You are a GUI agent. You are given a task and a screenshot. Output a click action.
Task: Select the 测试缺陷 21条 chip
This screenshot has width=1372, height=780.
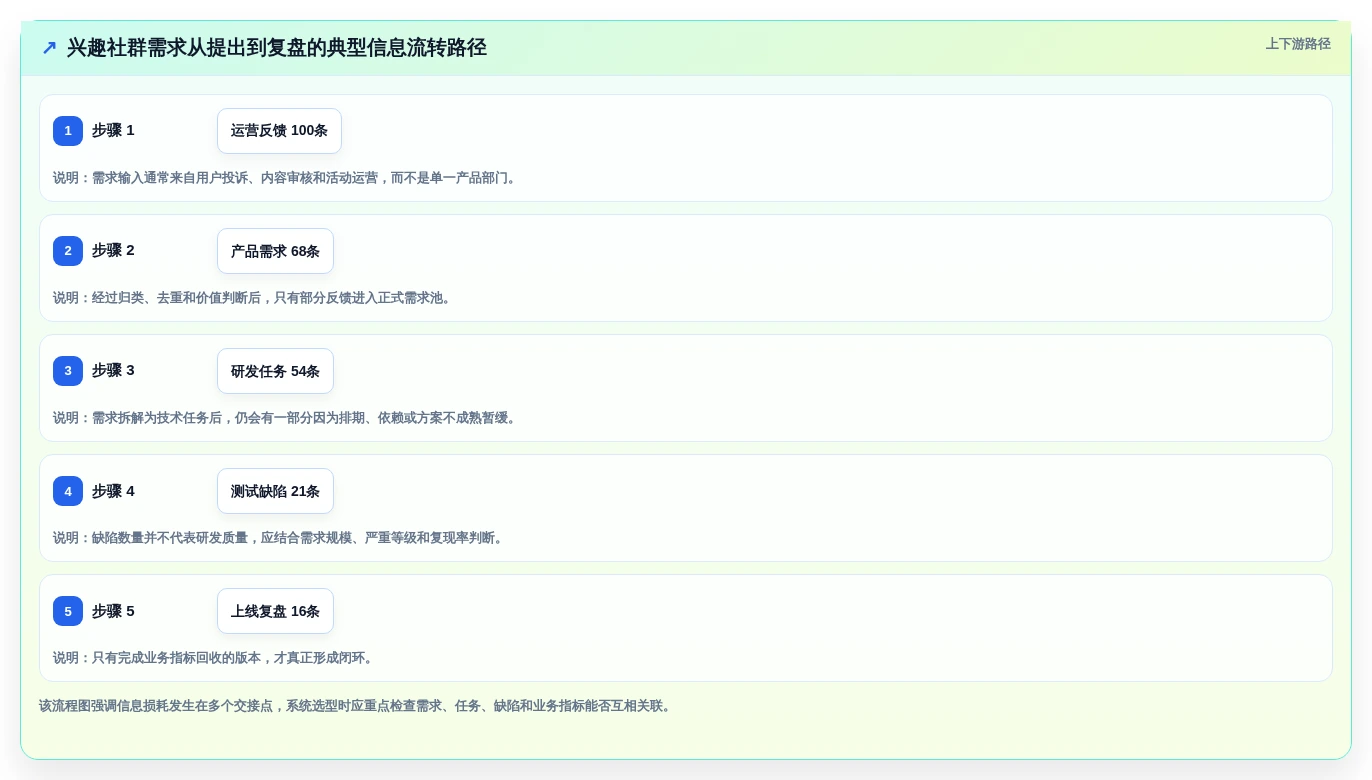click(275, 491)
